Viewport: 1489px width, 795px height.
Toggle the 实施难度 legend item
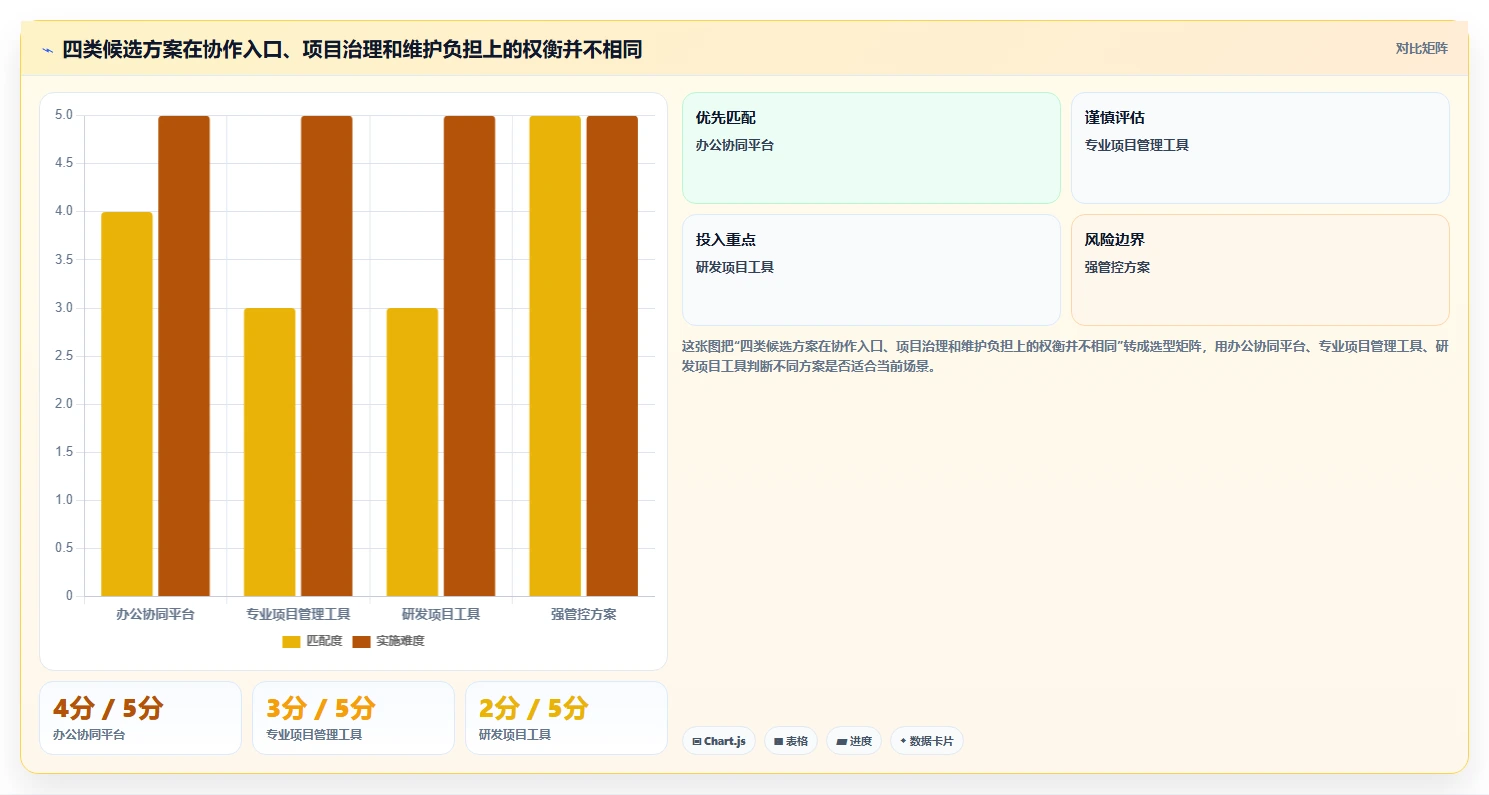[388, 641]
